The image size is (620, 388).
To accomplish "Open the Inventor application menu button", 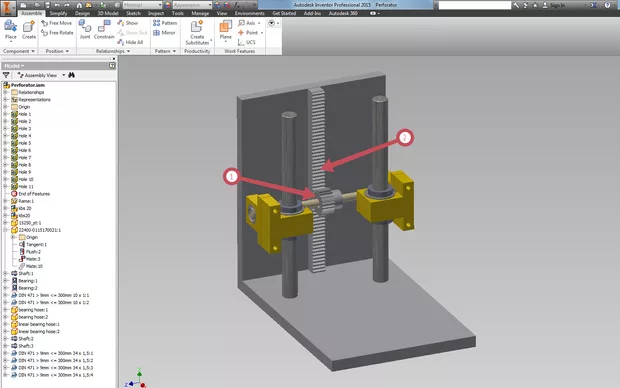I will [x=8, y=8].
